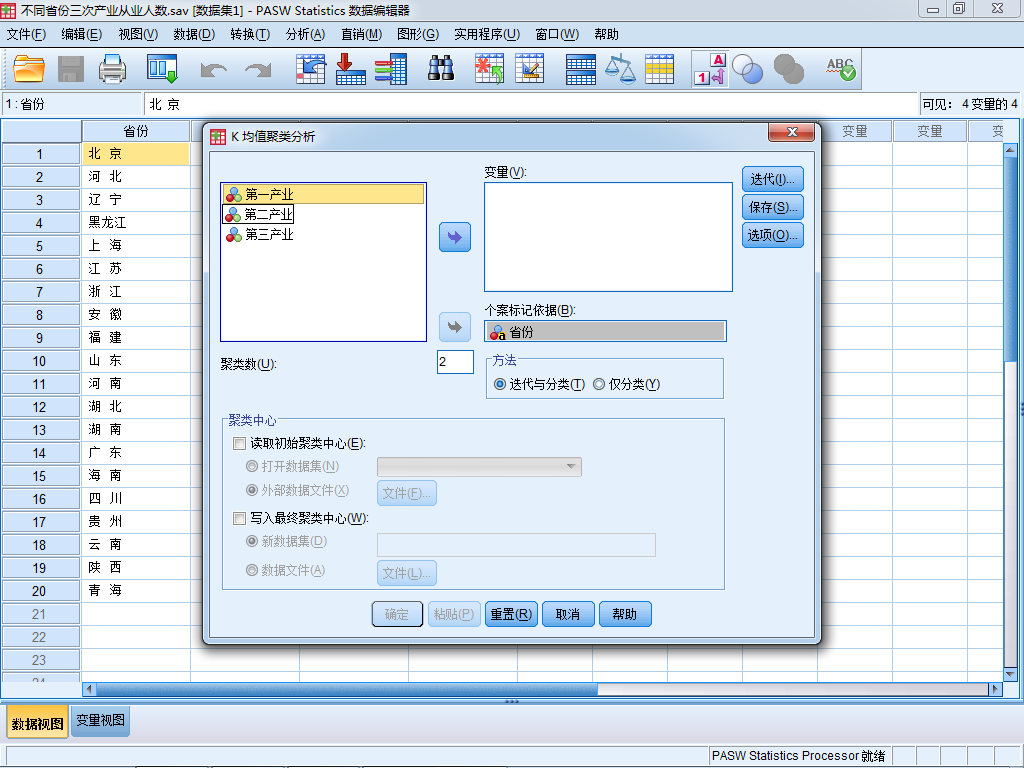Open the 打开数据集 dropdown list

(x=479, y=466)
